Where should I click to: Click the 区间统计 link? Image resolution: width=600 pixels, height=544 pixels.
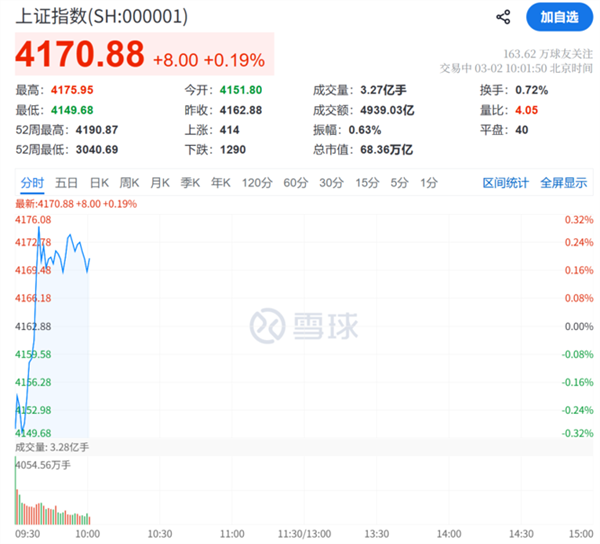(x=506, y=183)
